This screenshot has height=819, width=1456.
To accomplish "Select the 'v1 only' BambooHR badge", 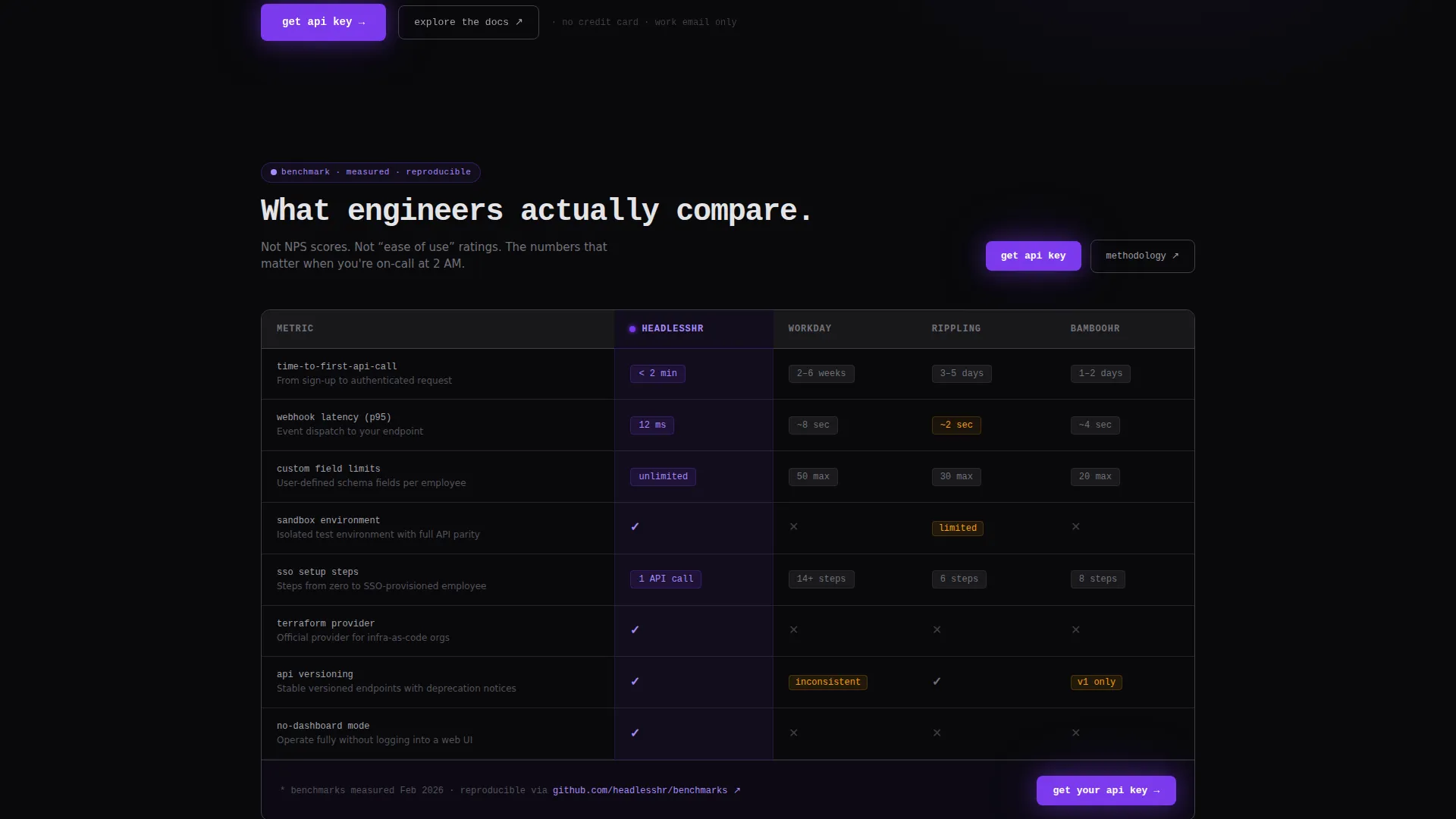I will tap(1097, 682).
